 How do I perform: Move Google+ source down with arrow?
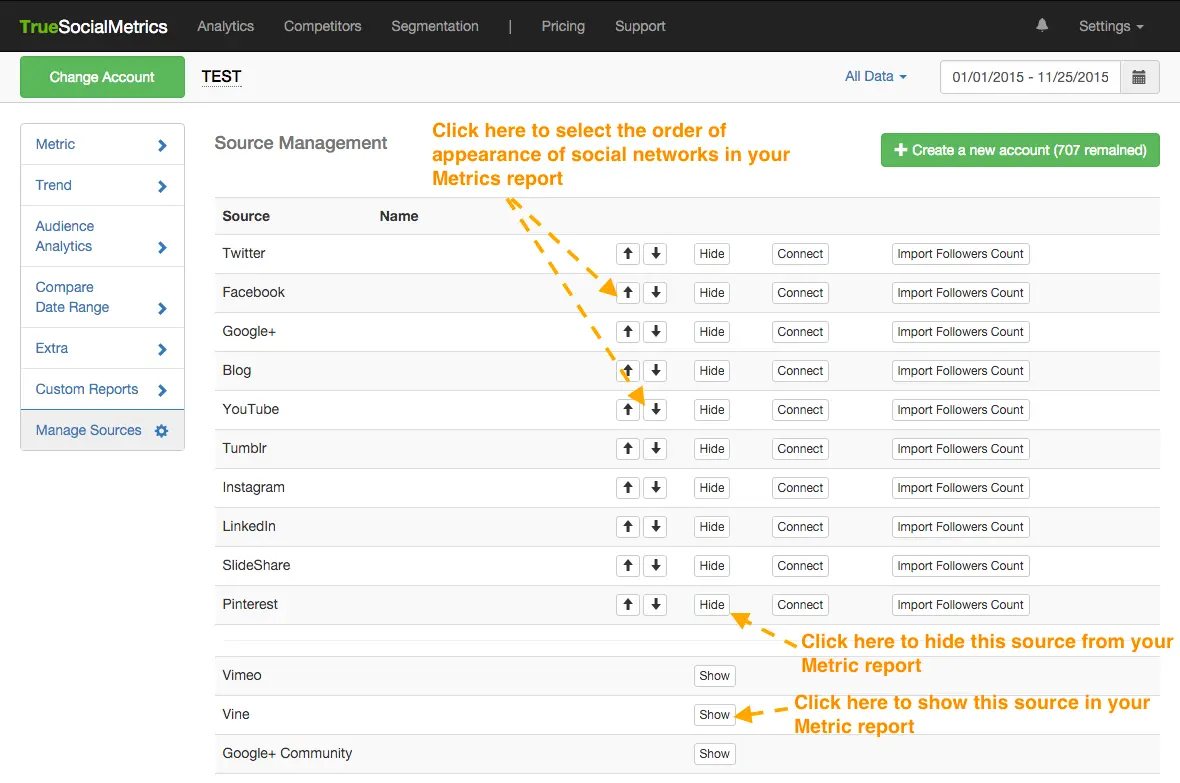(x=655, y=332)
